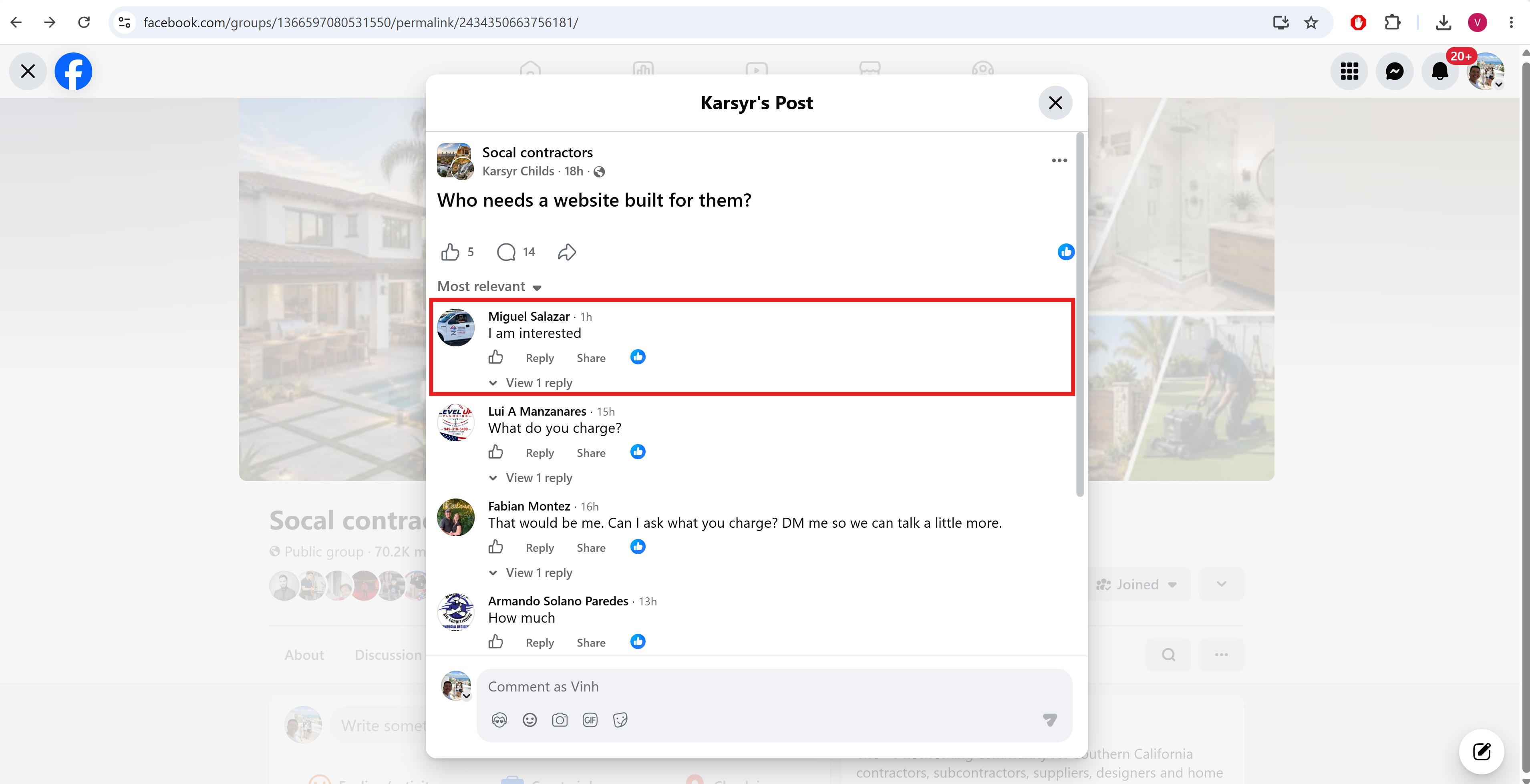Like Armando Solano Paredes's comment
Image resolution: width=1530 pixels, height=784 pixels.
[495, 642]
